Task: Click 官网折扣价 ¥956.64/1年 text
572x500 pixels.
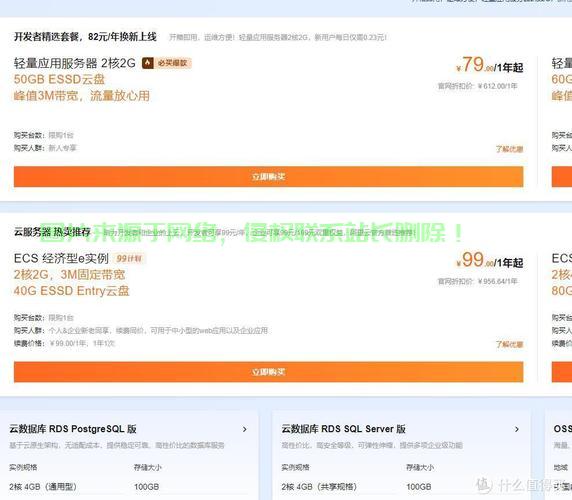Action: coord(478,281)
